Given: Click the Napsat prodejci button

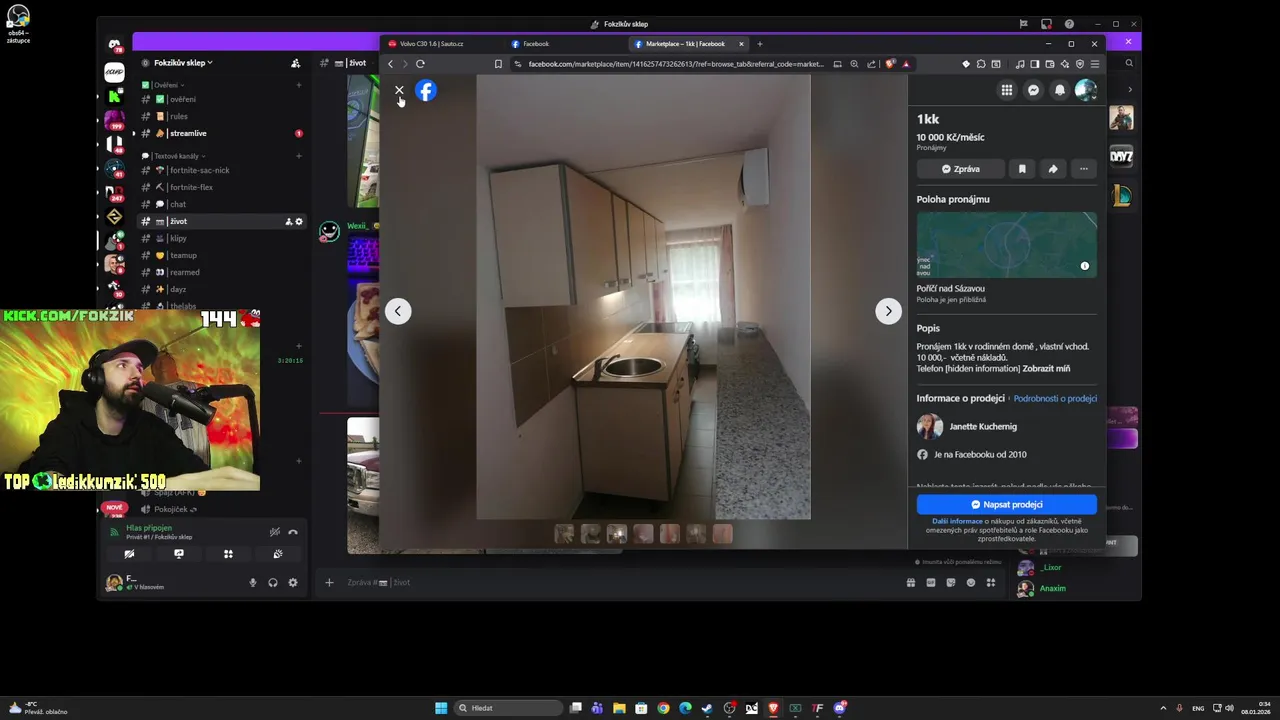Looking at the screenshot, I should pyautogui.click(x=1006, y=505).
